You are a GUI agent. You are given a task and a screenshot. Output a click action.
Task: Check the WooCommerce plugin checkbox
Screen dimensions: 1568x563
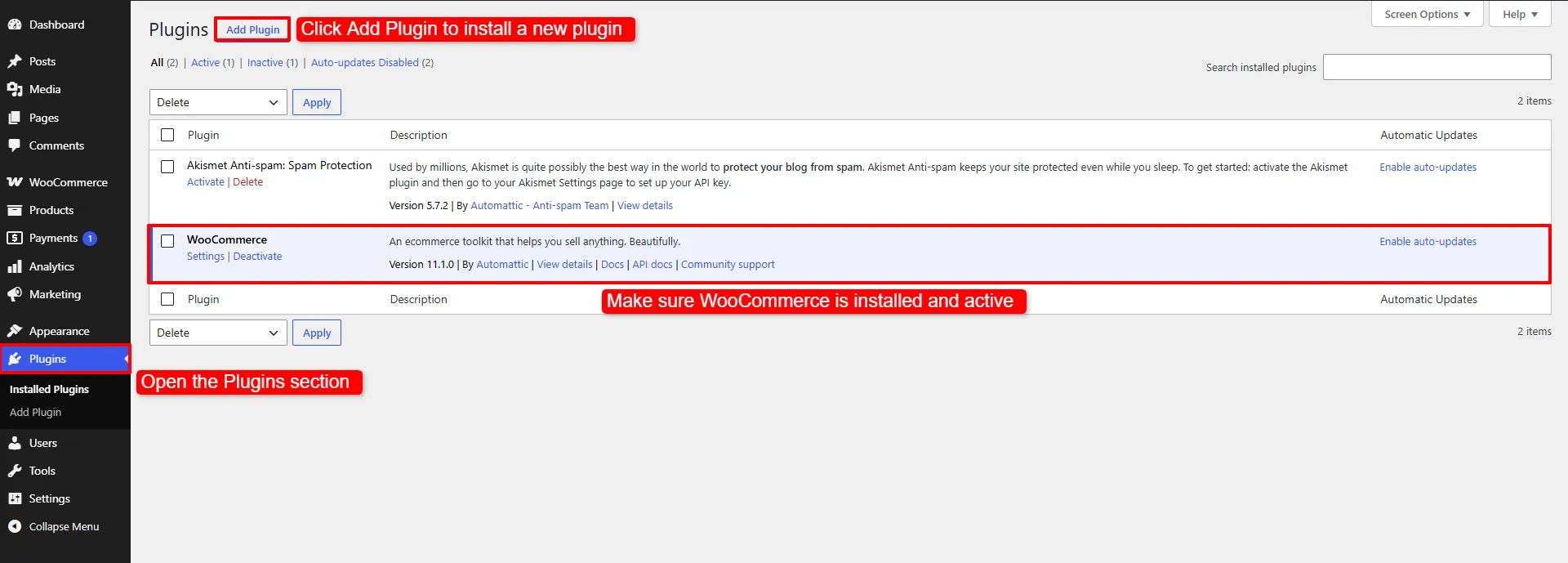click(167, 241)
